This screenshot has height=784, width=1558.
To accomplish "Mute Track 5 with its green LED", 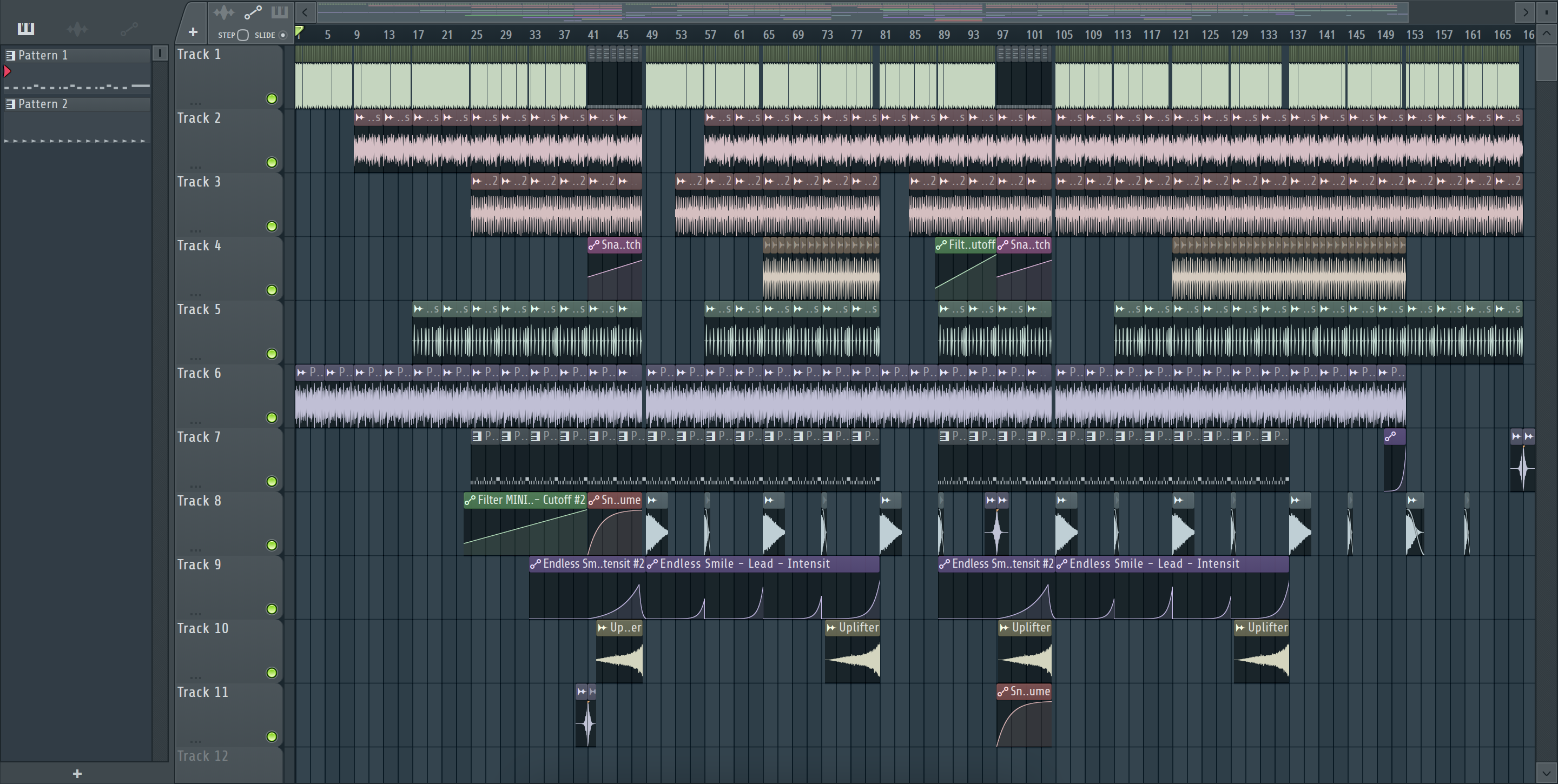I will (272, 354).
